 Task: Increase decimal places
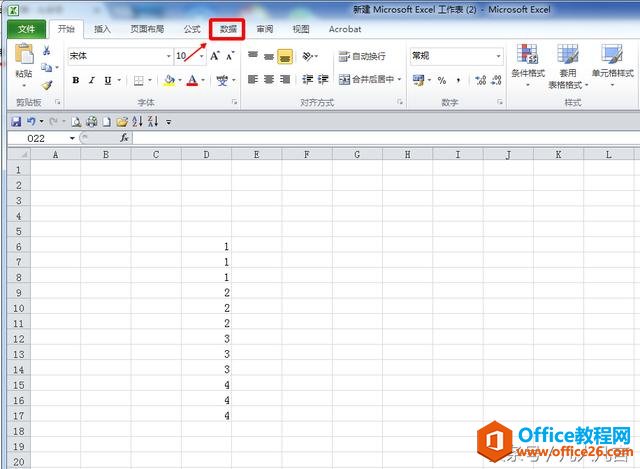point(480,80)
